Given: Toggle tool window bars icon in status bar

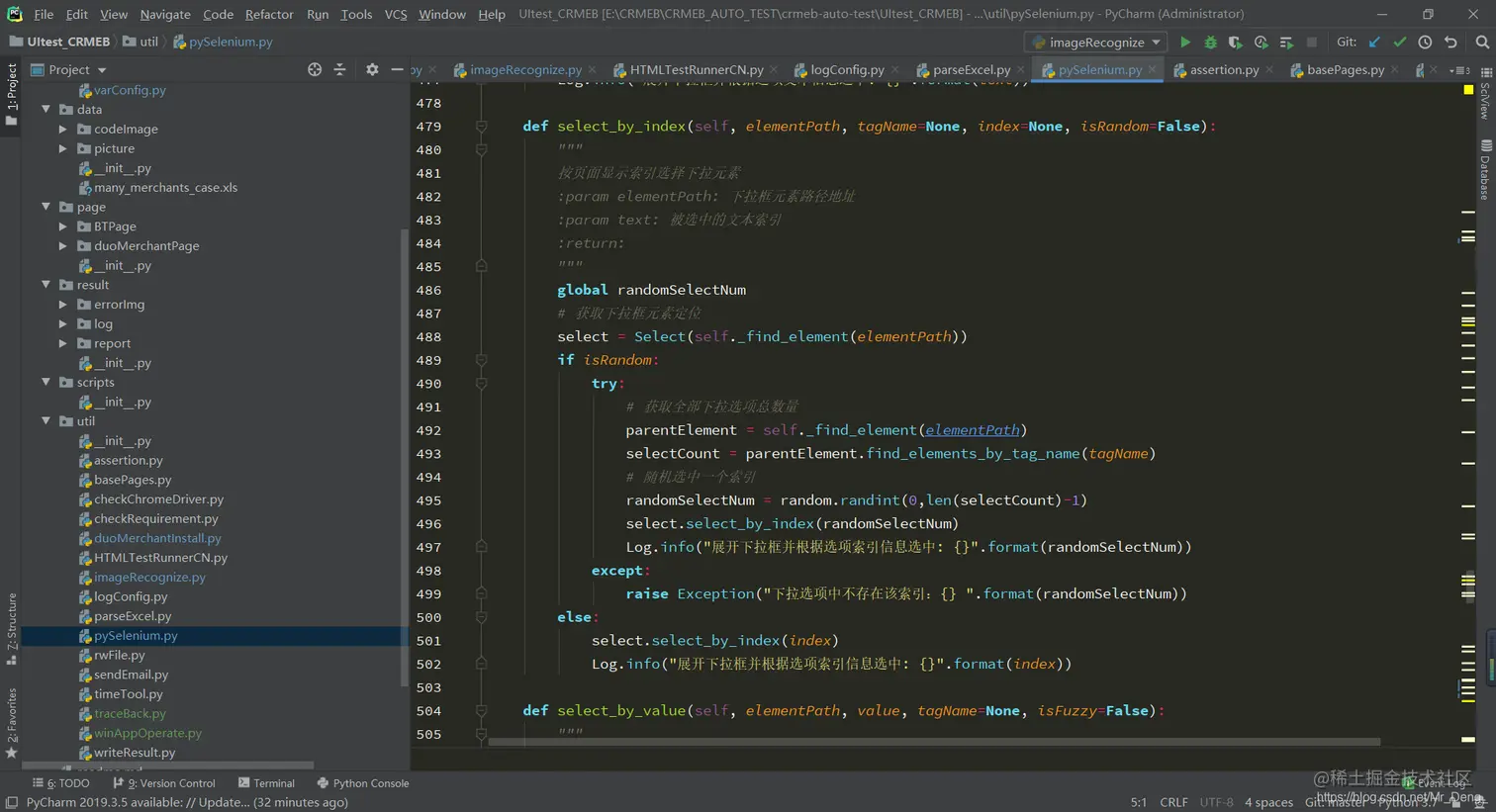Looking at the screenshot, I should pos(11,802).
